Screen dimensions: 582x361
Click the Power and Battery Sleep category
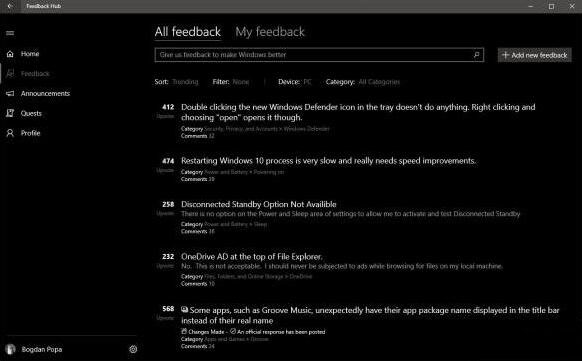(x=236, y=224)
